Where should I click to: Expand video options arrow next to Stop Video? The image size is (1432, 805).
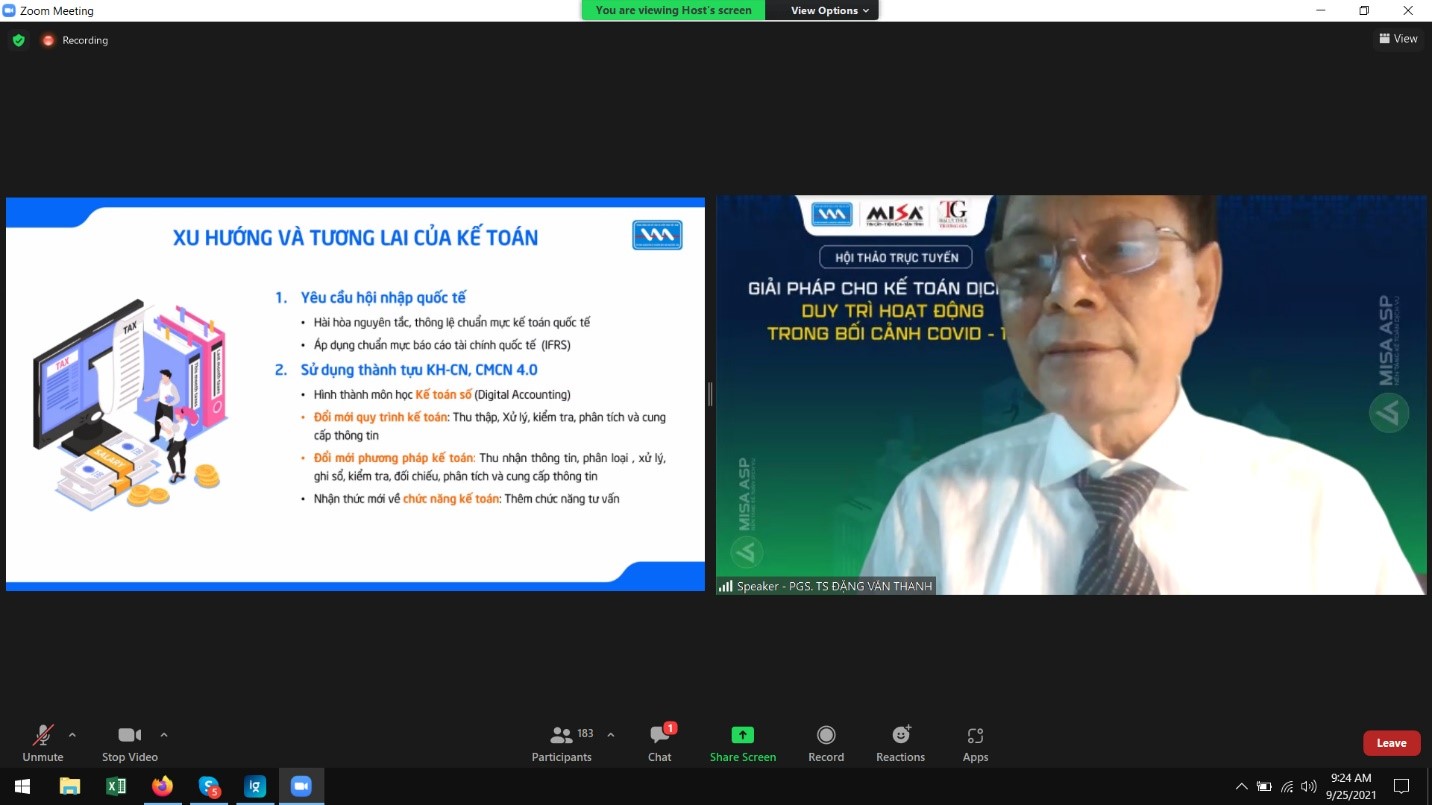tap(164, 735)
